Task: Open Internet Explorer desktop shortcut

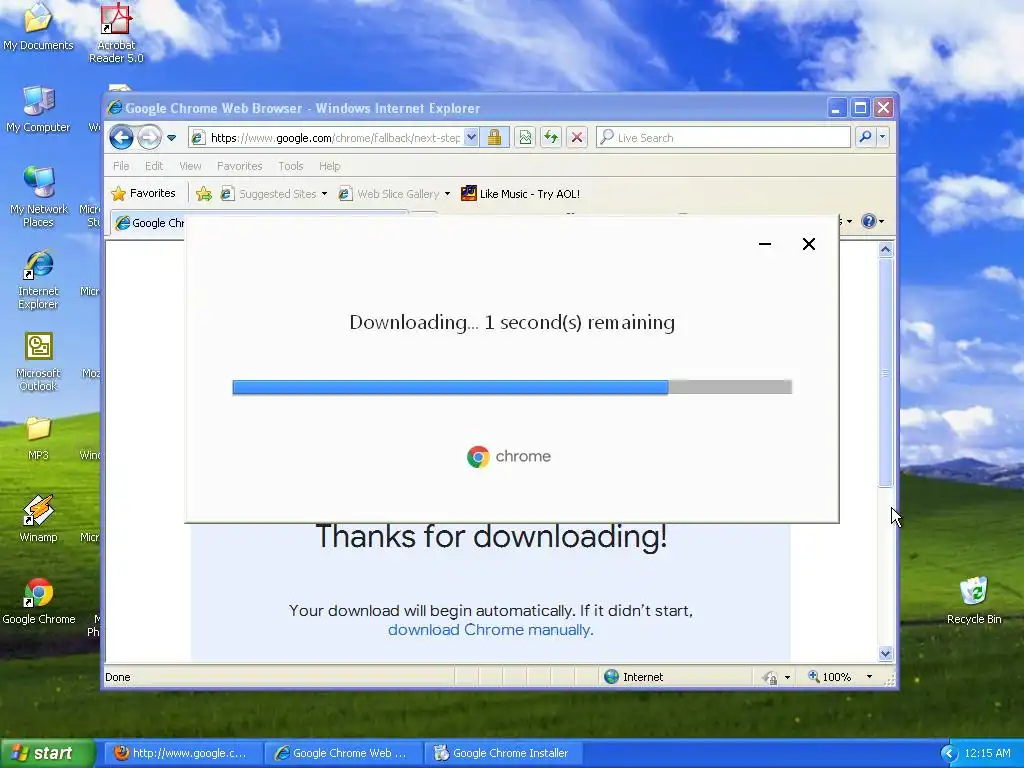Action: click(38, 279)
